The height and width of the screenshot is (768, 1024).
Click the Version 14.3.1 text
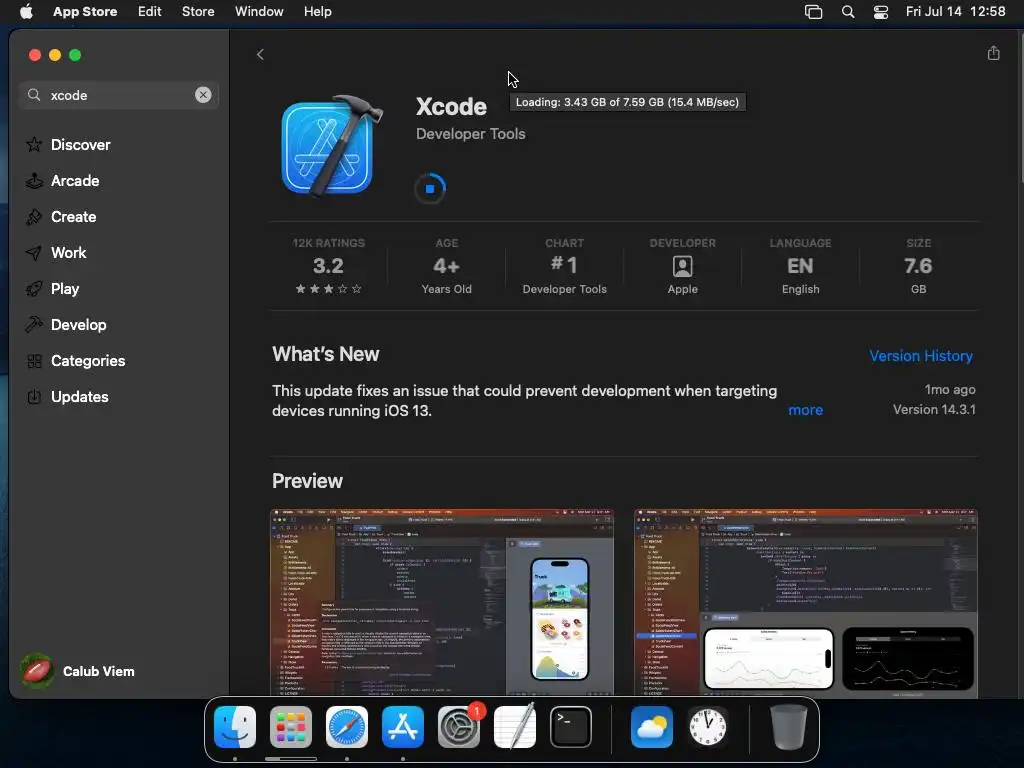point(934,409)
